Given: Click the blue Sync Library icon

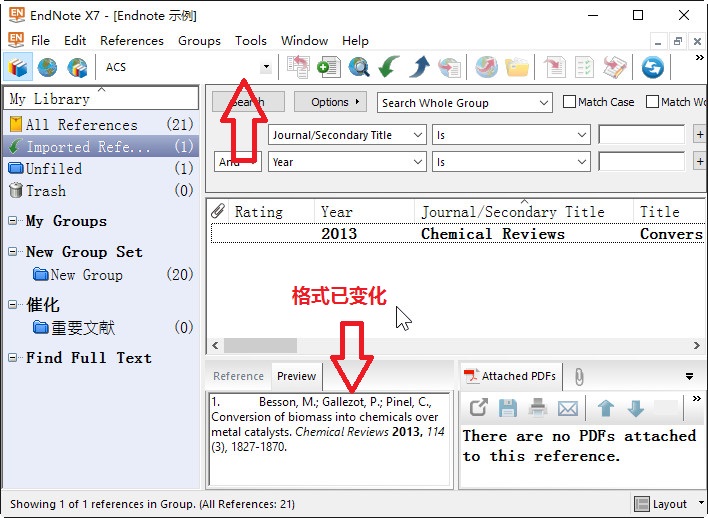Looking at the screenshot, I should click(652, 67).
